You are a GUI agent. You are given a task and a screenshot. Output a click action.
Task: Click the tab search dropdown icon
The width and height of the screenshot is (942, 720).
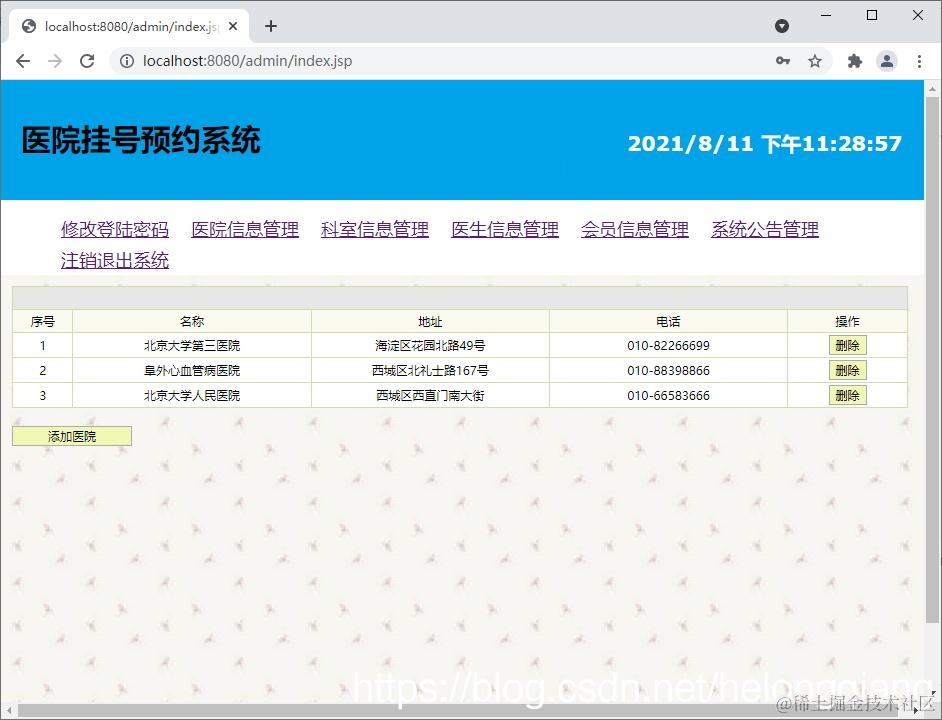pos(782,26)
